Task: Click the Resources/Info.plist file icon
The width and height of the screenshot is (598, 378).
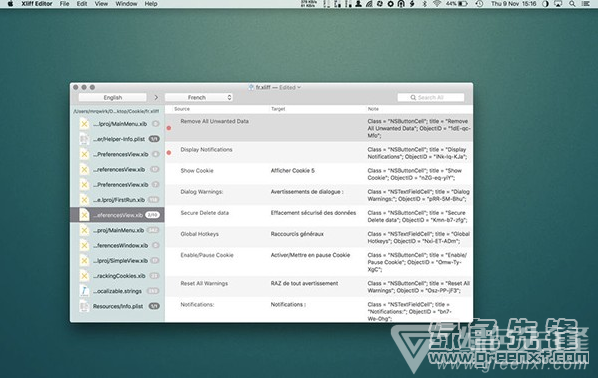Action: pos(84,306)
